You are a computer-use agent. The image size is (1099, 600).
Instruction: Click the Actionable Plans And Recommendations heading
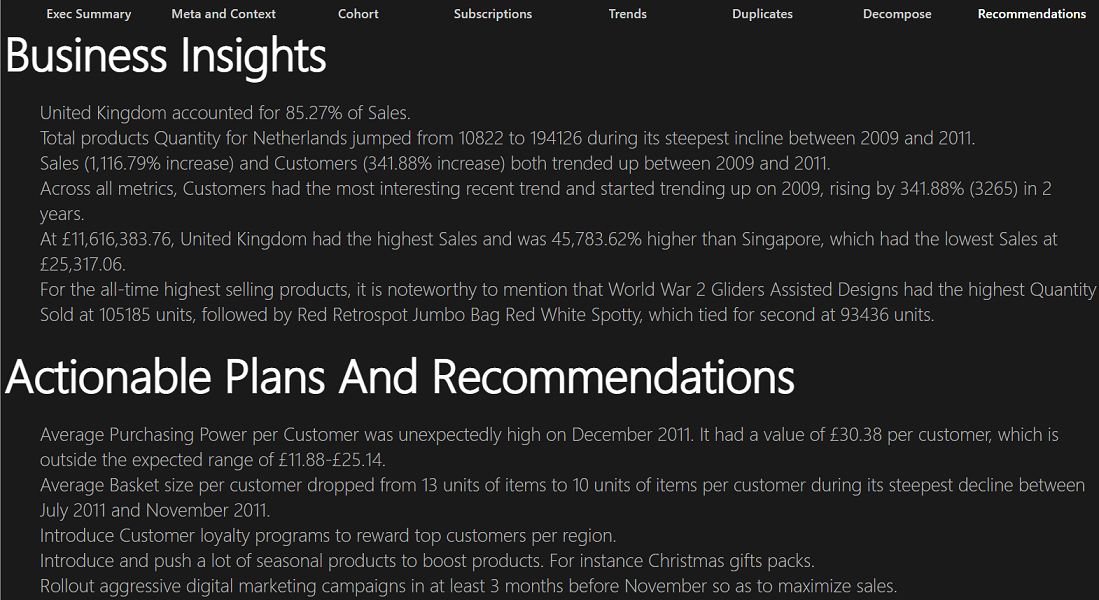point(400,377)
